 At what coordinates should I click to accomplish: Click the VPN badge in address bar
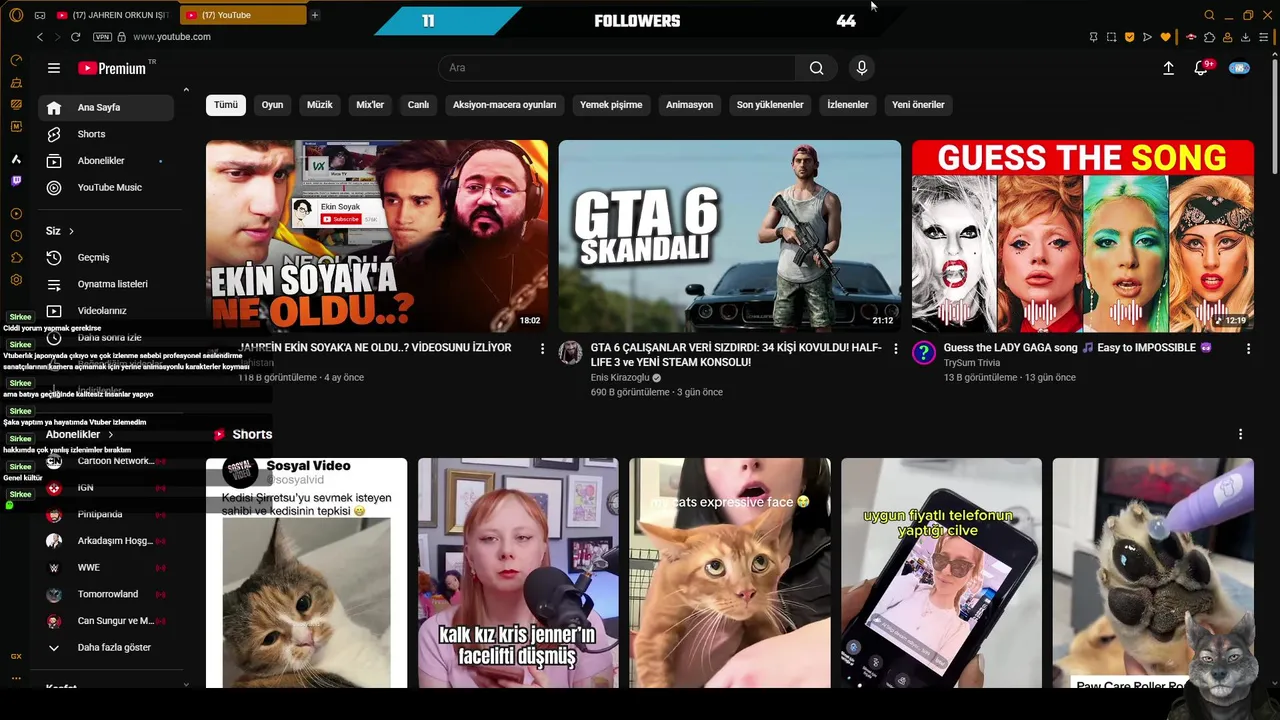(102, 37)
